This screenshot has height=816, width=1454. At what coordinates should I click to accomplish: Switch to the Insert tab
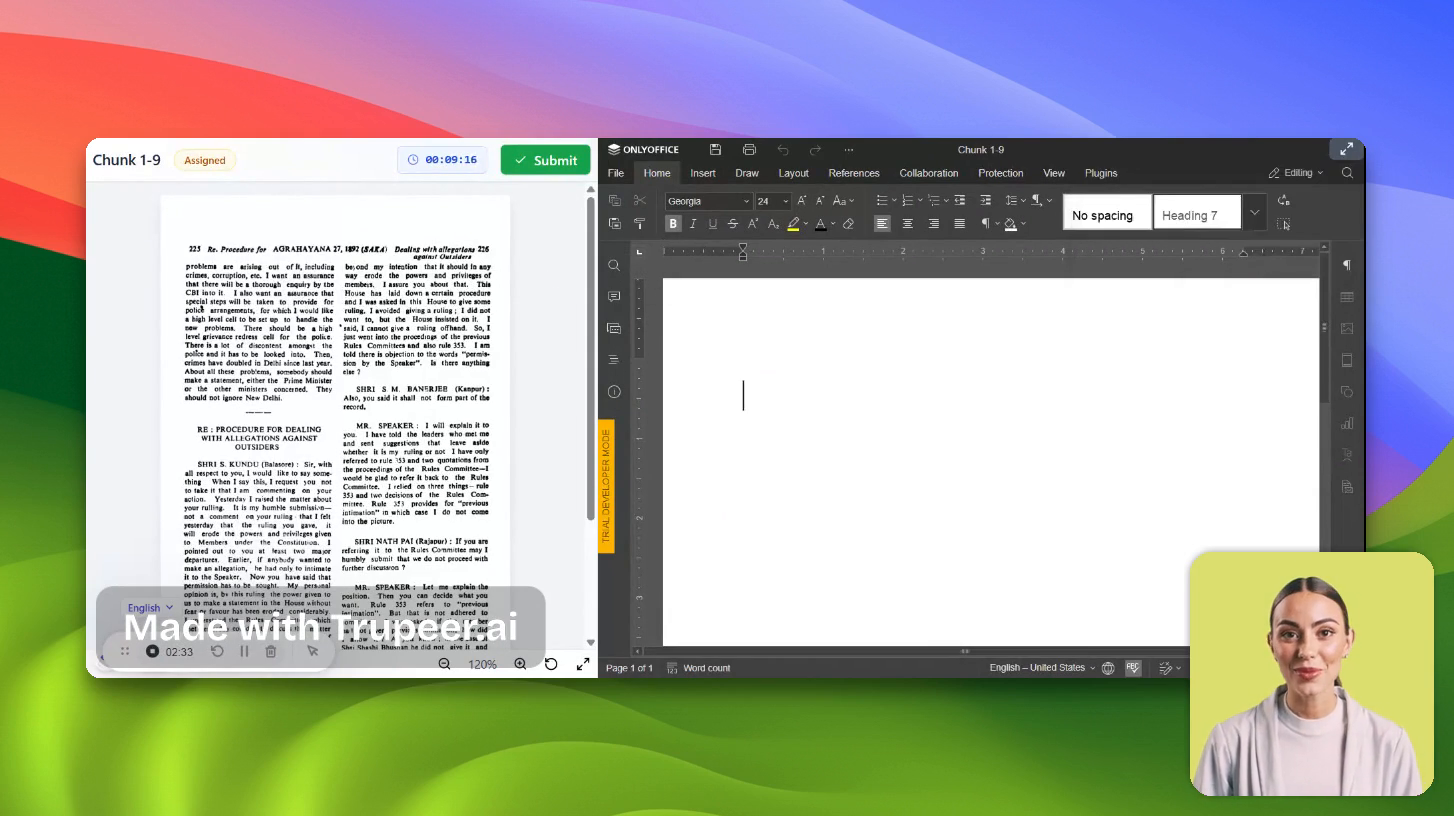point(703,173)
